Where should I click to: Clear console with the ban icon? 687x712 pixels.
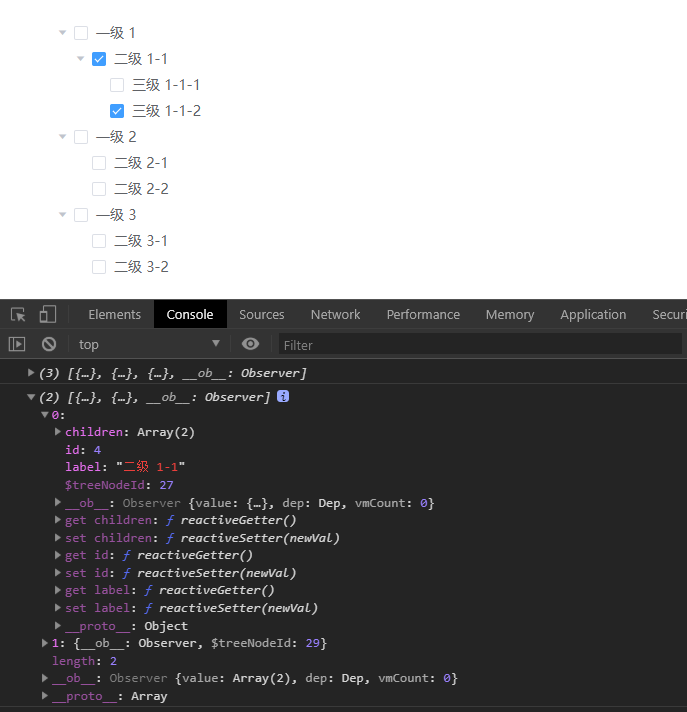(49, 344)
